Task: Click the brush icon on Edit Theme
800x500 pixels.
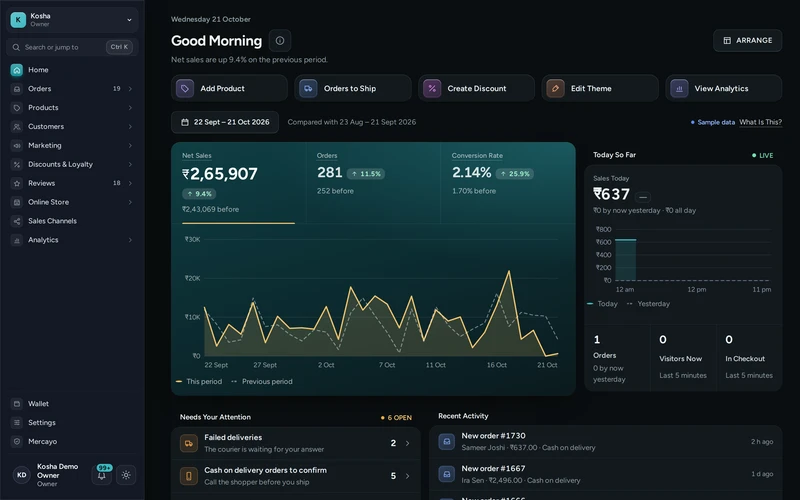Action: pyautogui.click(x=555, y=88)
